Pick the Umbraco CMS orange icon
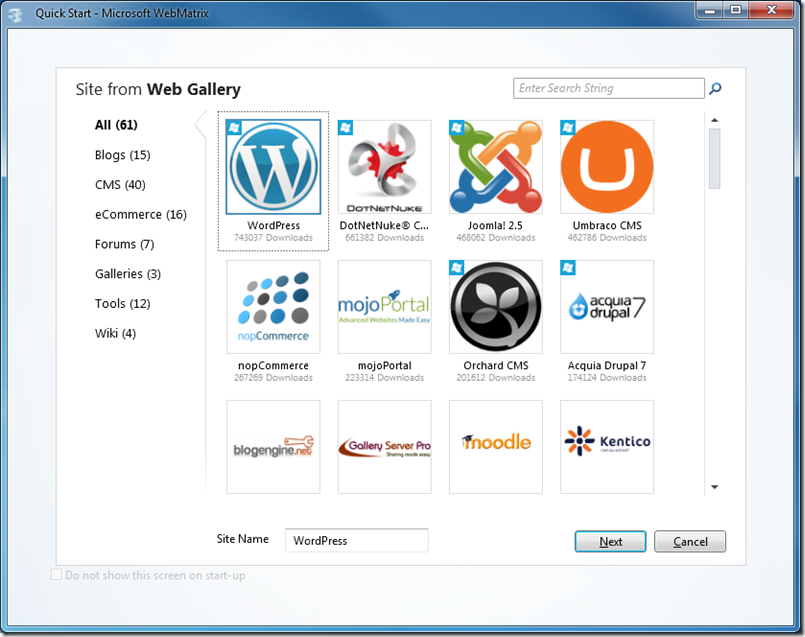 tap(607, 167)
